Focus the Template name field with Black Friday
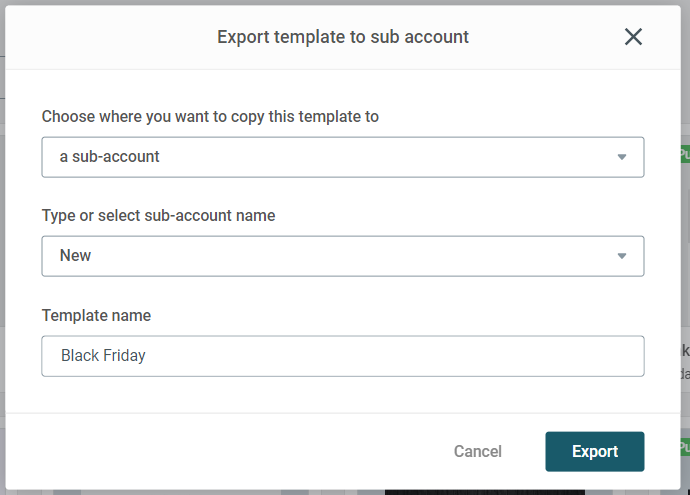 pyautogui.click(x=343, y=356)
